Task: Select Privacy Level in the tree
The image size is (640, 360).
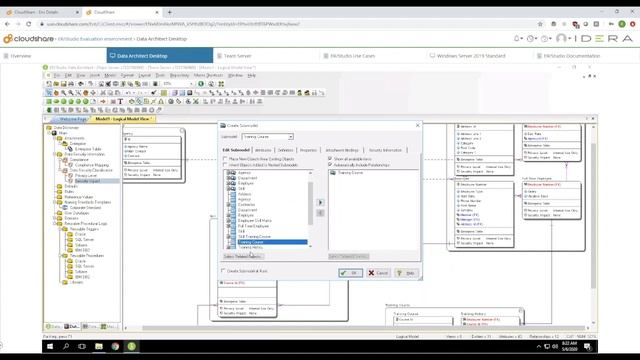Action: [x=86, y=176]
